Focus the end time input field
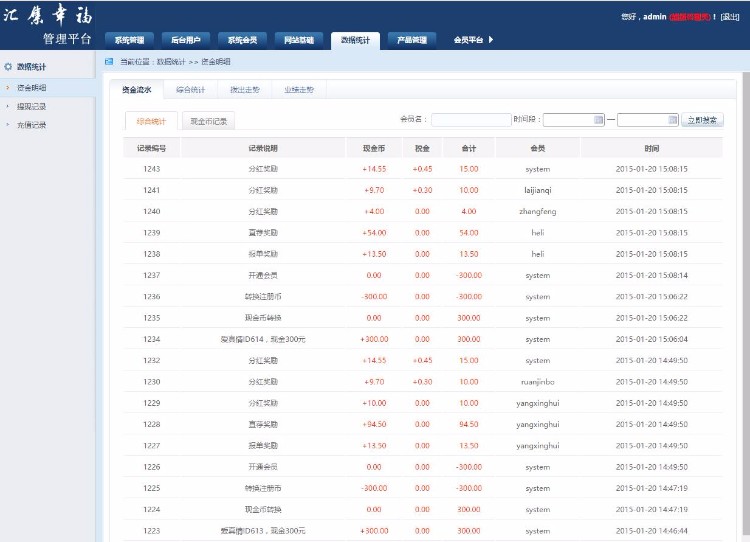Image resolution: width=750 pixels, height=542 pixels. pos(648,120)
